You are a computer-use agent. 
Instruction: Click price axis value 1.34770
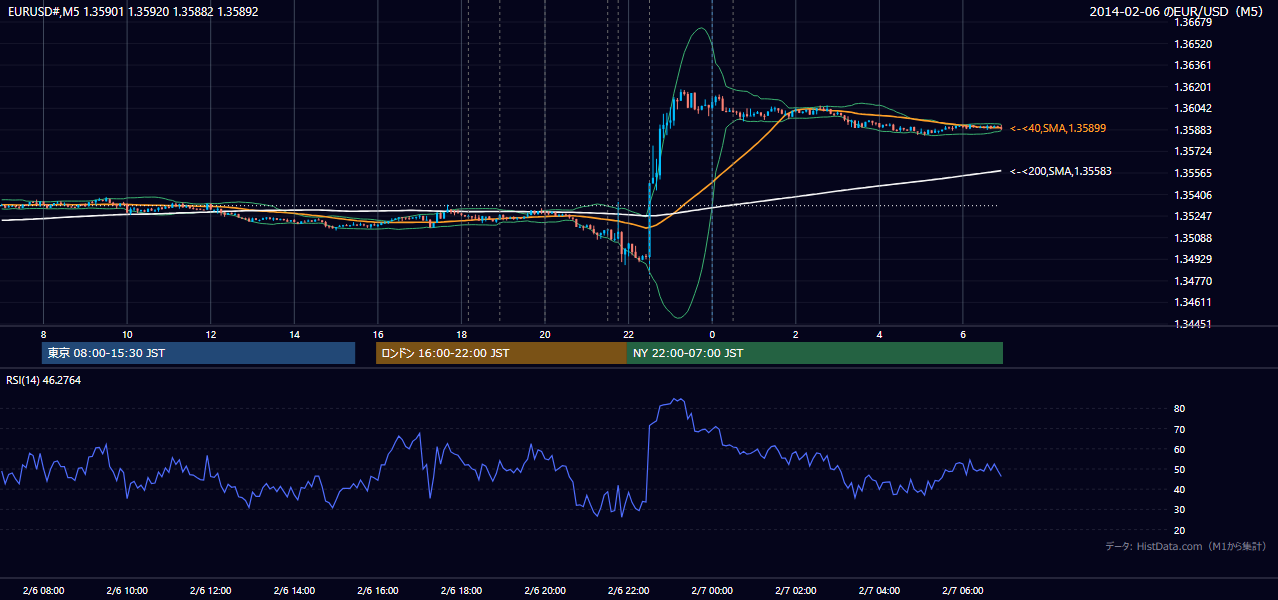coord(1193,281)
